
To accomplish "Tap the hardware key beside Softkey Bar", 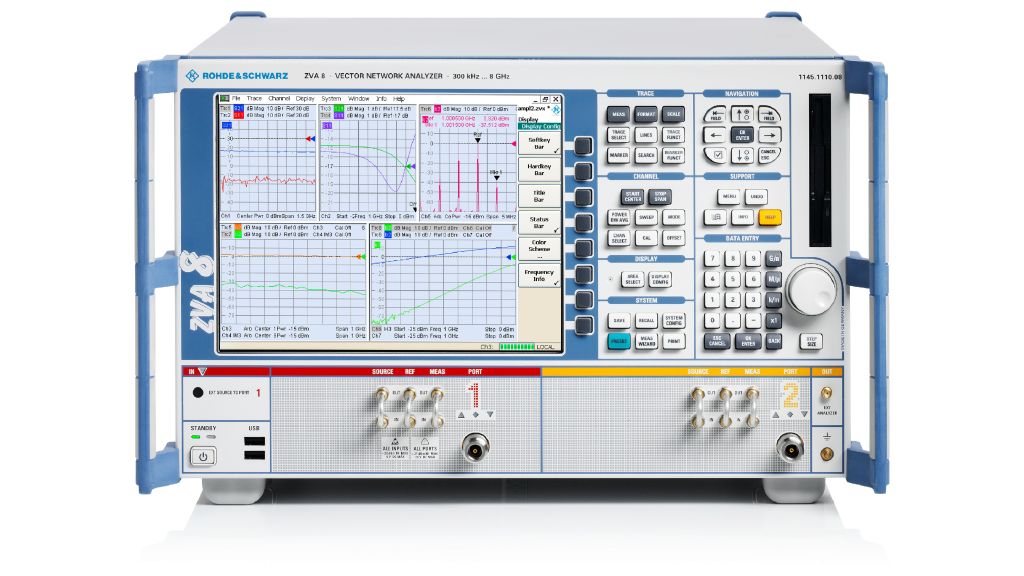I will tap(583, 145).
